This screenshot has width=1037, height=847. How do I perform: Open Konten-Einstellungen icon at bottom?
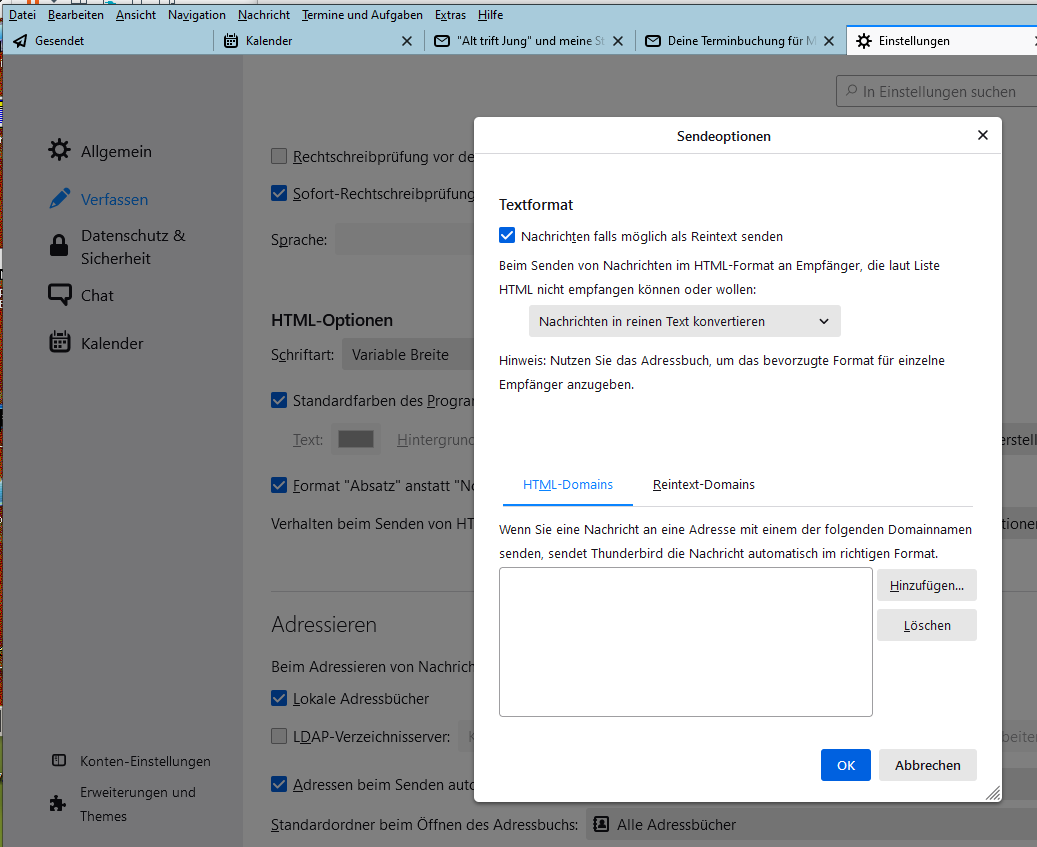[59, 760]
